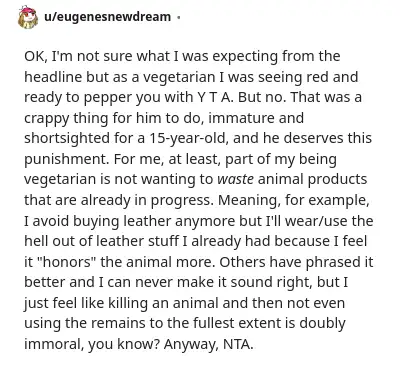Click the dot separator after the username

point(178,17)
